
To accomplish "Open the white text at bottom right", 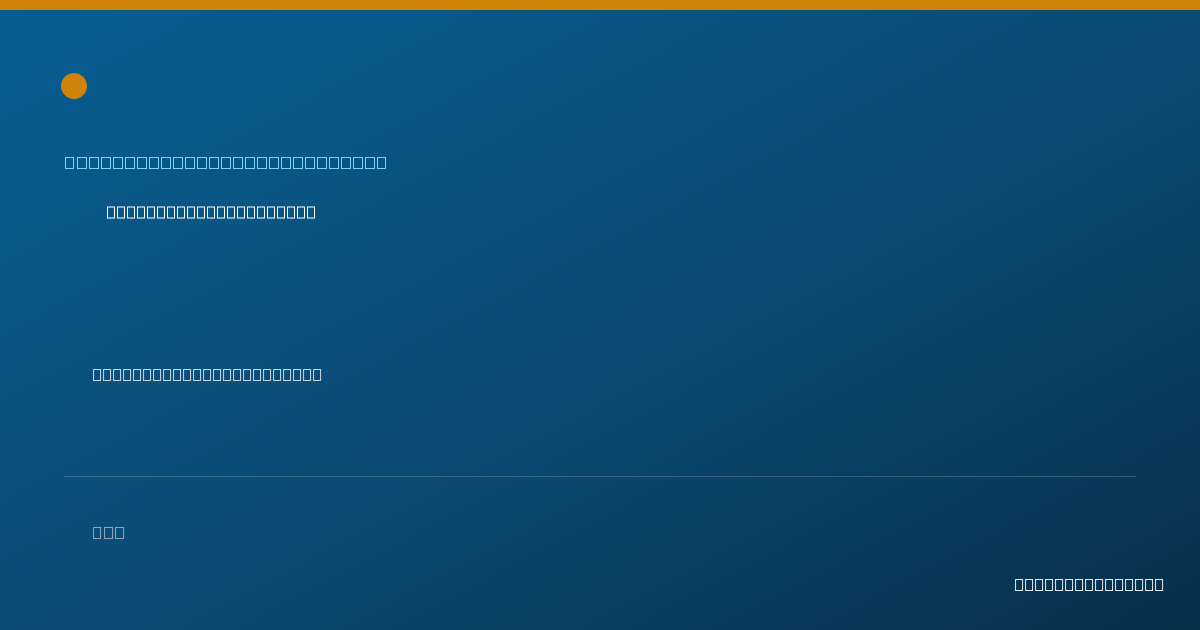I will 1089,584.
